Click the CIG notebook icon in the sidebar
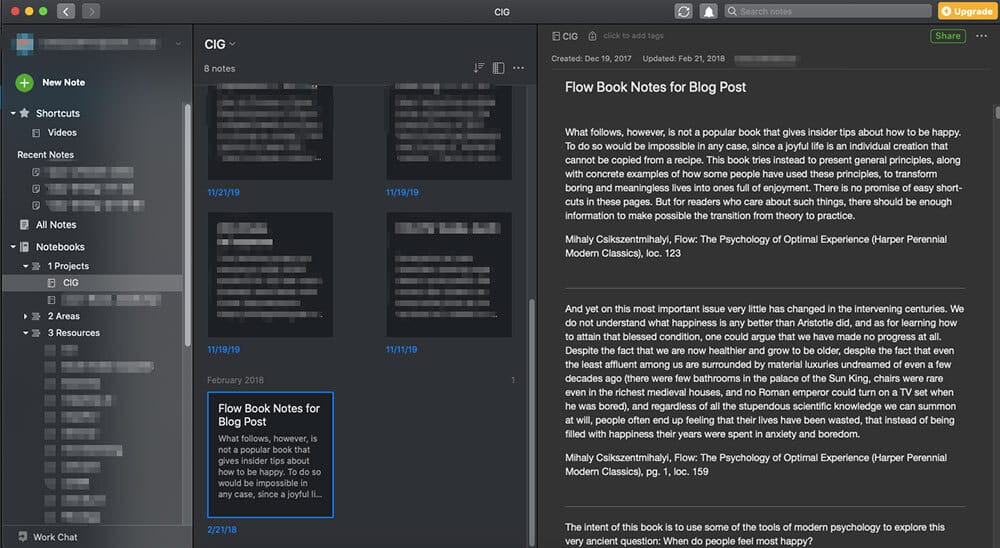Screen dimensions: 1000x548 (51, 283)
